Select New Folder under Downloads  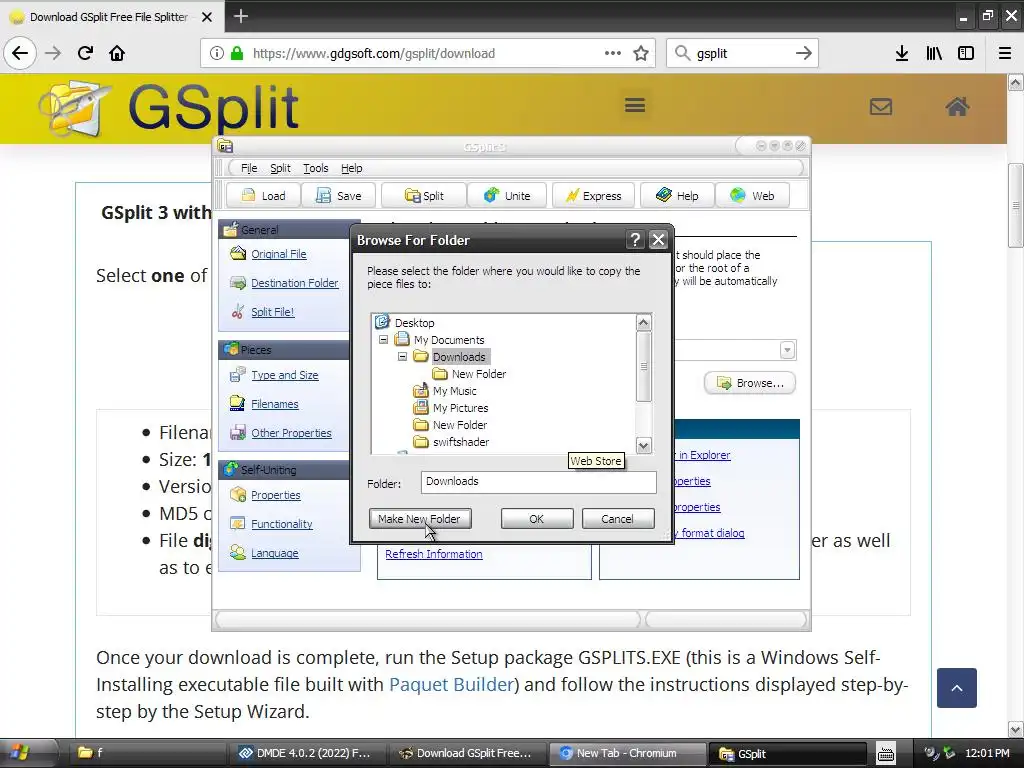(x=479, y=374)
